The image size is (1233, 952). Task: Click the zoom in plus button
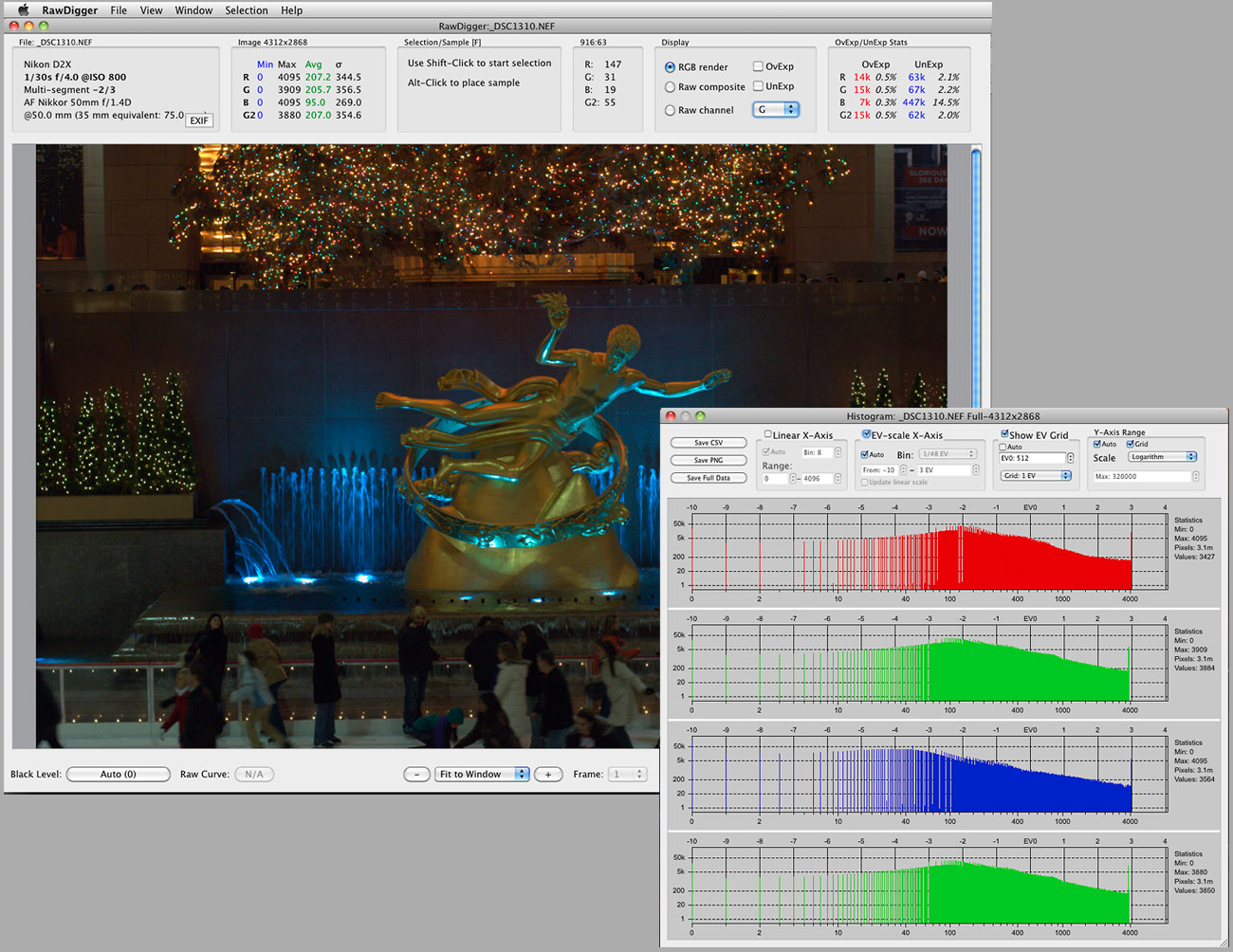pos(548,775)
